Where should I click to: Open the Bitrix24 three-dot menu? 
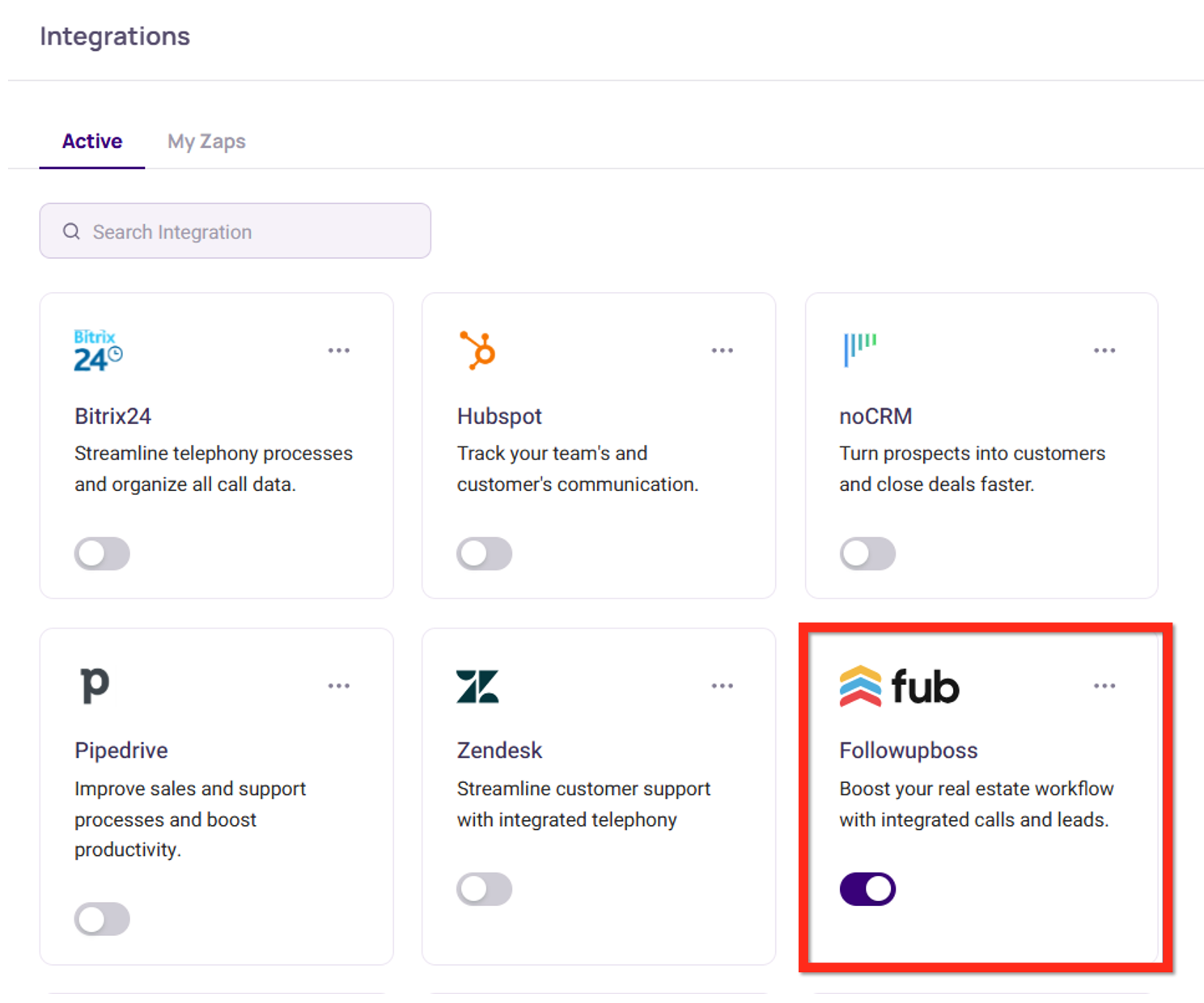point(339,350)
